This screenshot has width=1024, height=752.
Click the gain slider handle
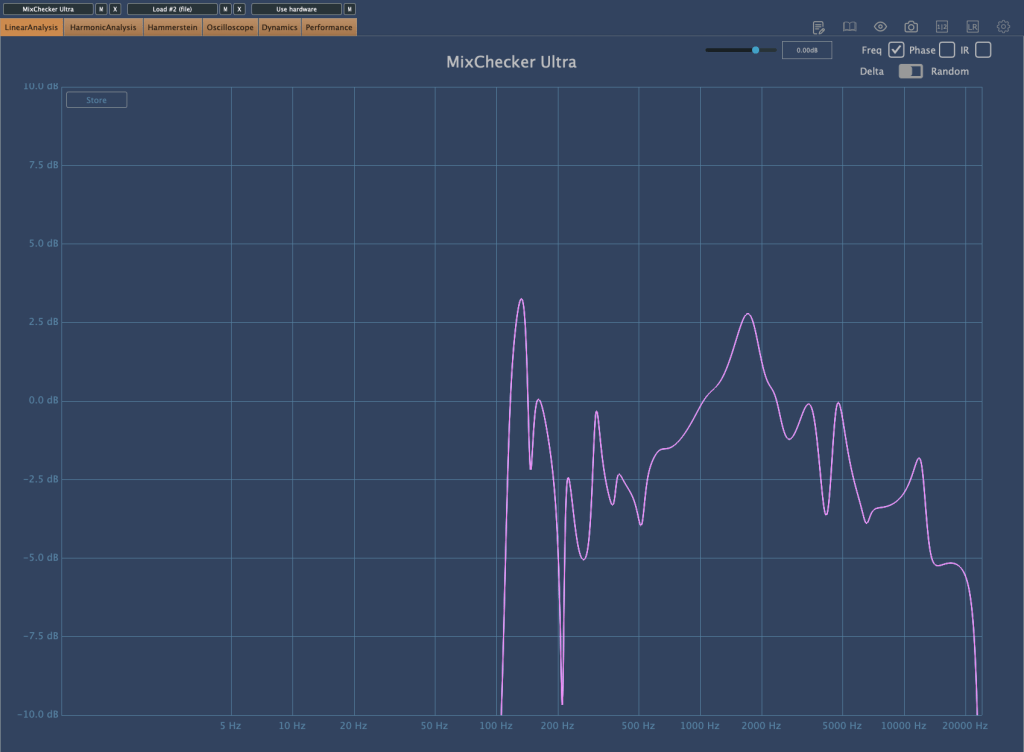coord(756,50)
